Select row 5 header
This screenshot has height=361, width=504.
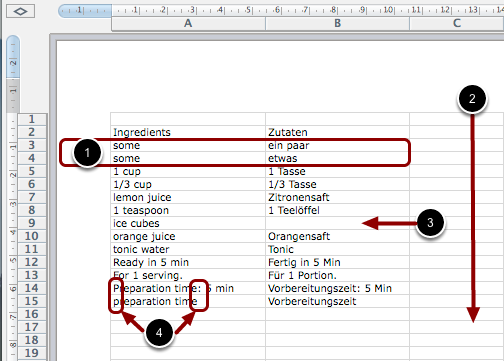point(32,171)
